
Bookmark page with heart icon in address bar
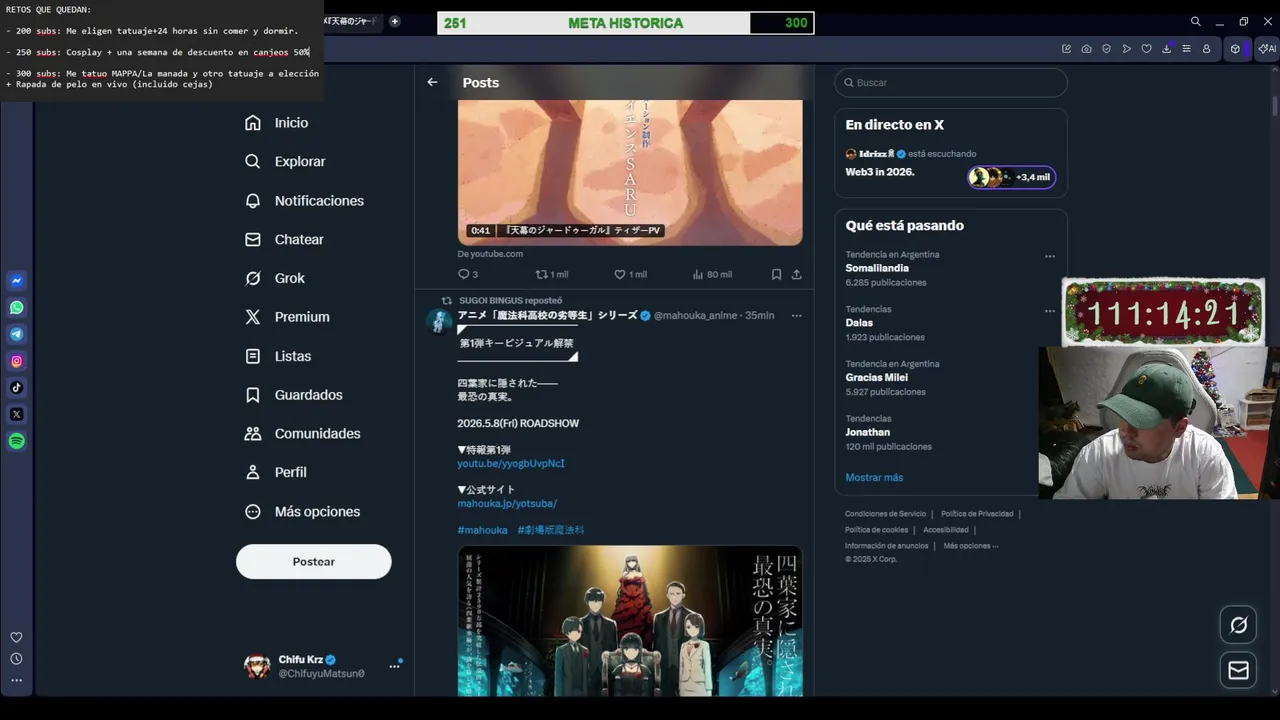[x=1146, y=49]
